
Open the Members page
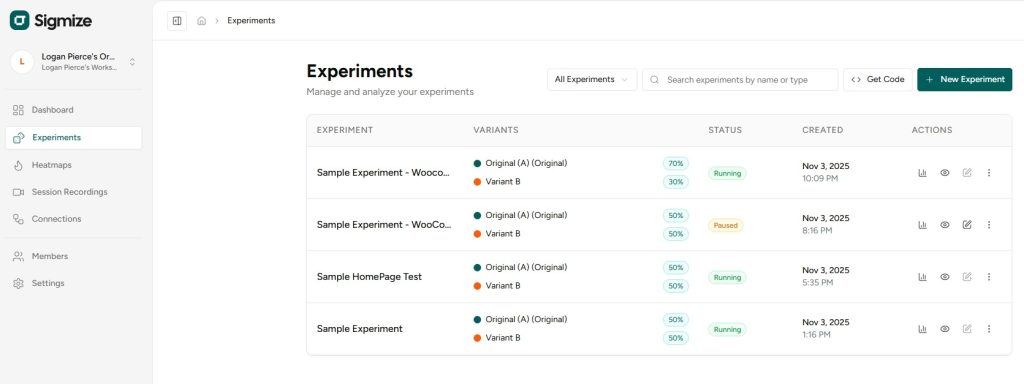74,256
